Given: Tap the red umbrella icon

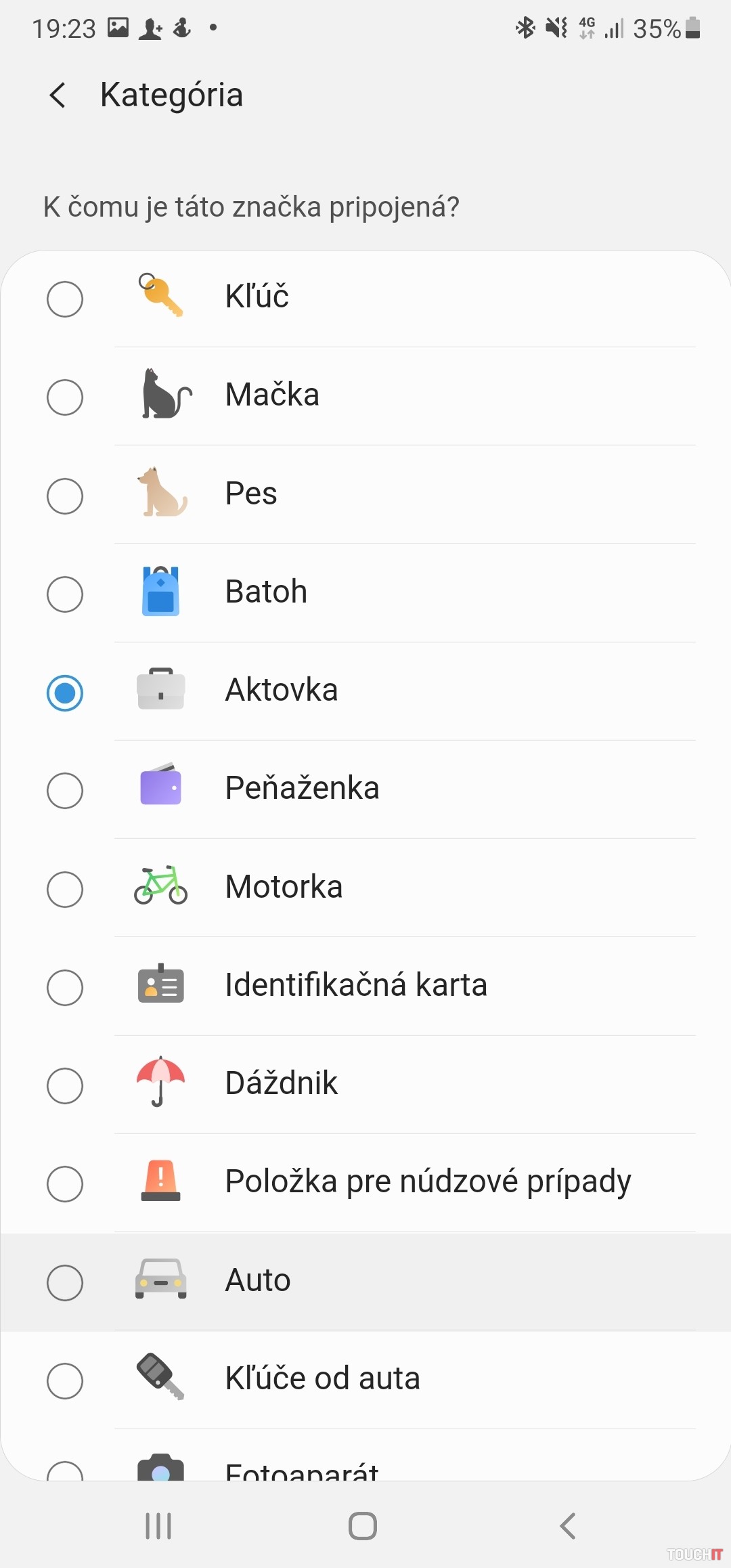Looking at the screenshot, I should [x=161, y=1081].
